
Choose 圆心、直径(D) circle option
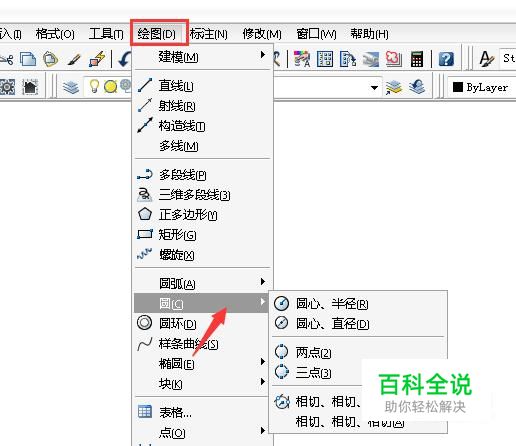pyautogui.click(x=358, y=323)
